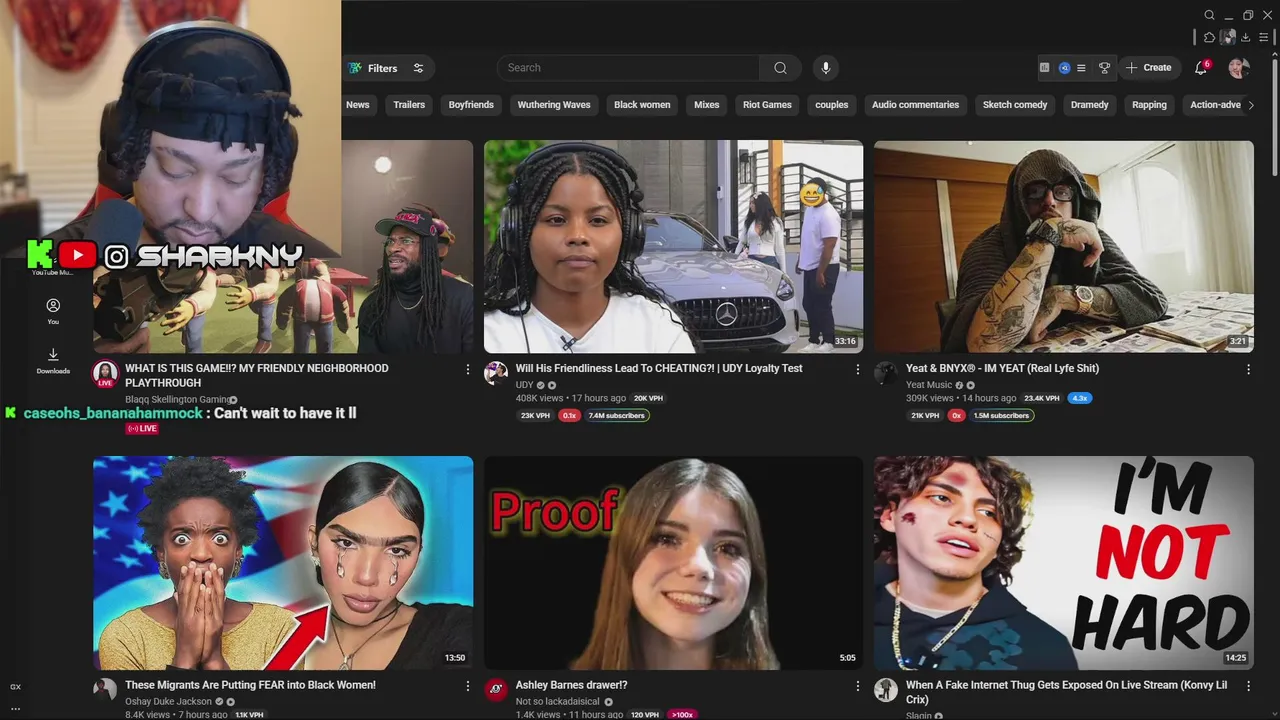Open more options for UDY Loyalty Test video
The image size is (1280, 720).
click(857, 369)
